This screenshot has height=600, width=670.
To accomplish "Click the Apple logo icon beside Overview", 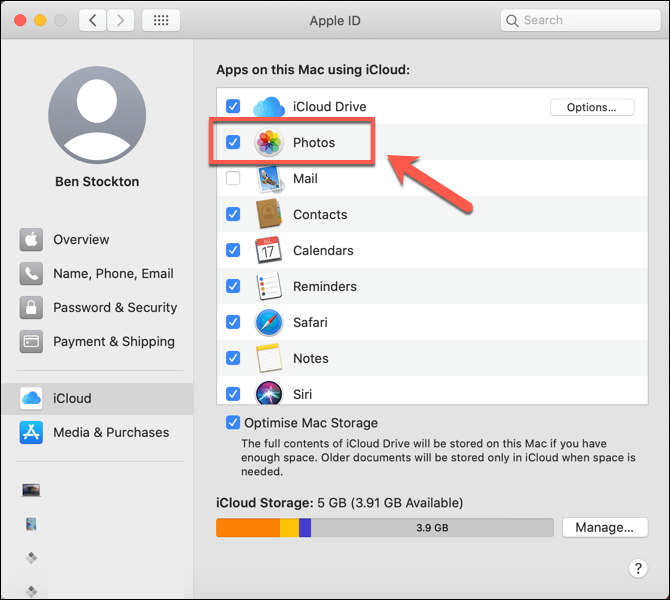I will (x=31, y=239).
